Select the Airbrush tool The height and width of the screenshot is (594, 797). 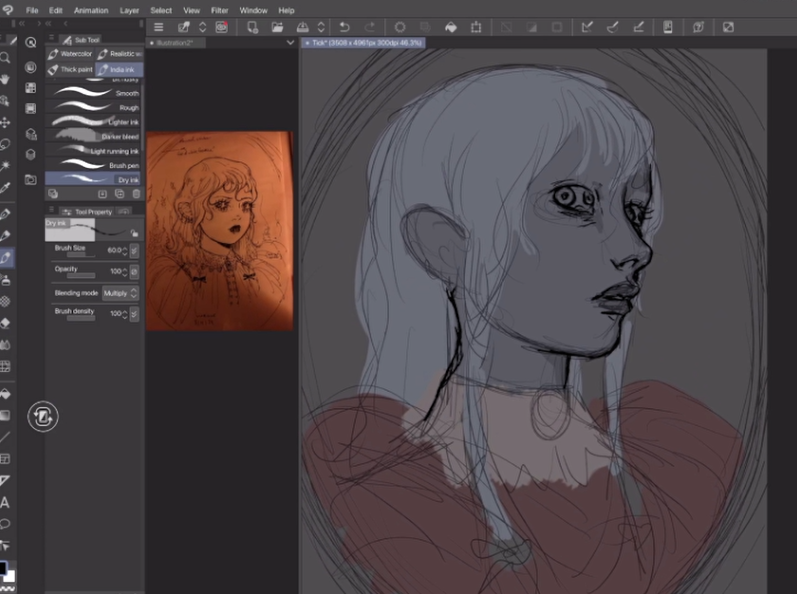tap(5, 279)
